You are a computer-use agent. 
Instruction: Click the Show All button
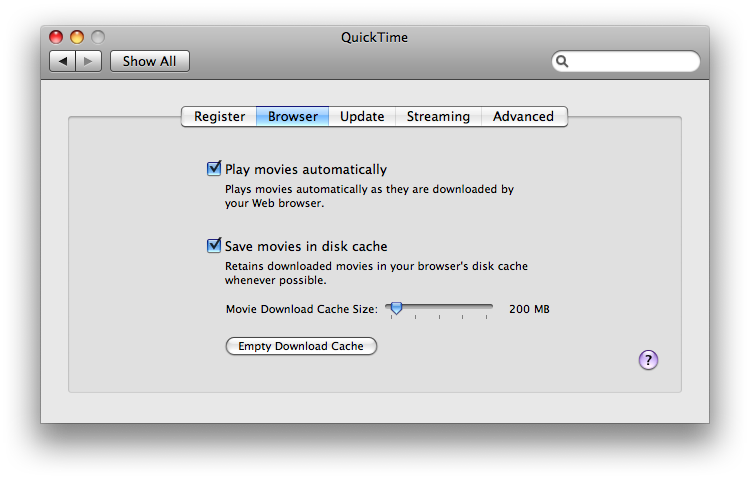[x=150, y=61]
